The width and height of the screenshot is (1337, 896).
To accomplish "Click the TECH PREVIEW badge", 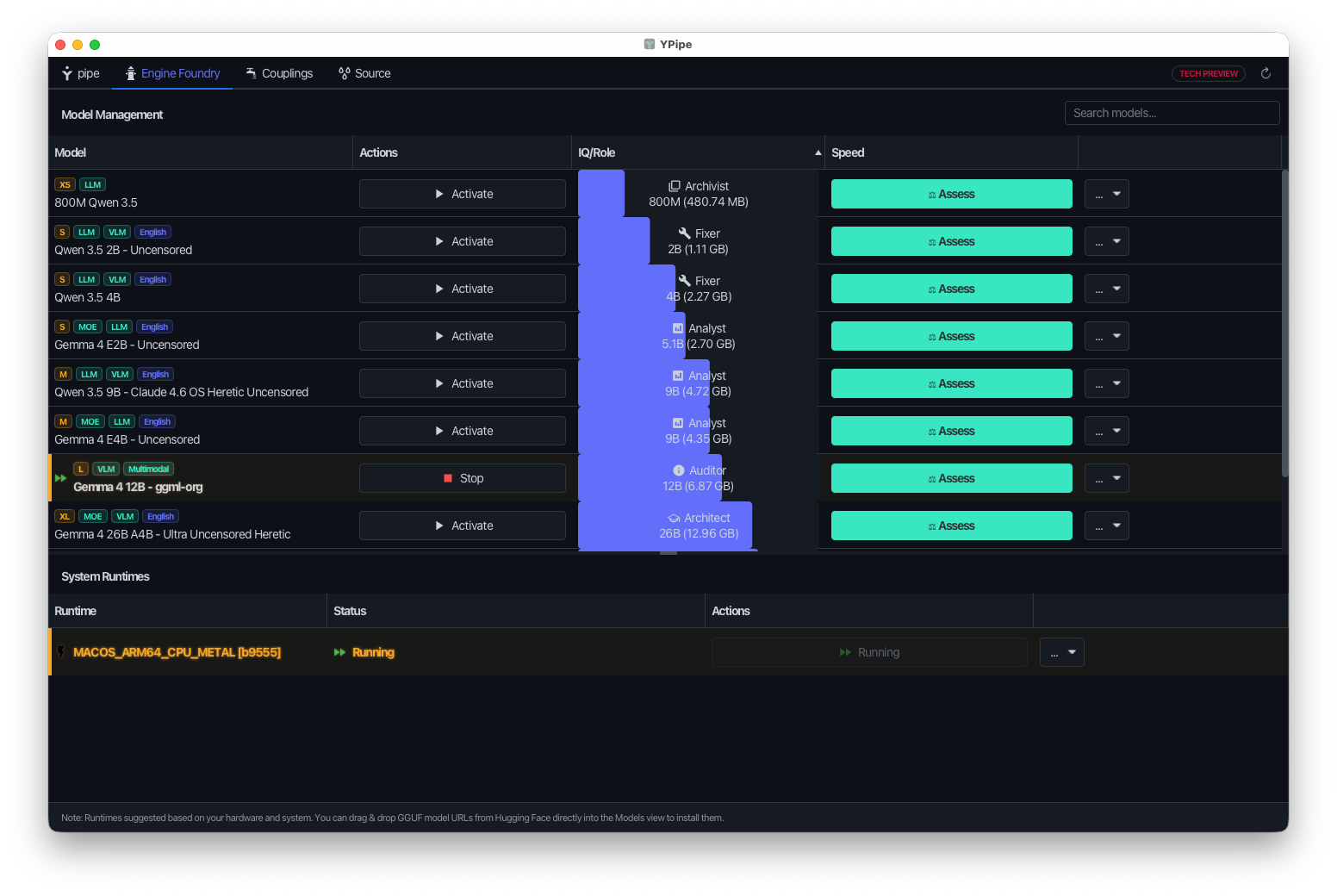I will coord(1209,73).
